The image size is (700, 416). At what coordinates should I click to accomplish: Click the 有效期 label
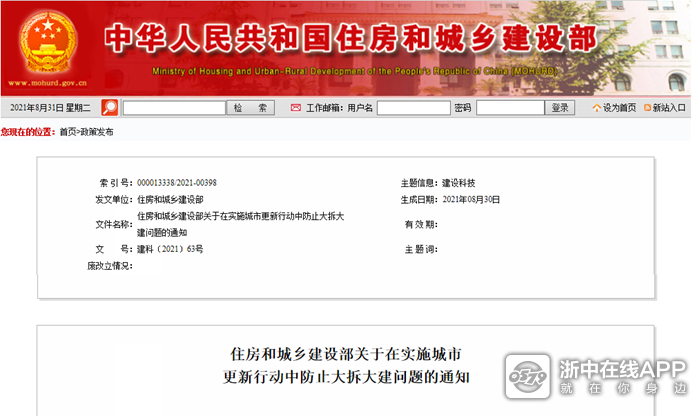tap(421, 225)
